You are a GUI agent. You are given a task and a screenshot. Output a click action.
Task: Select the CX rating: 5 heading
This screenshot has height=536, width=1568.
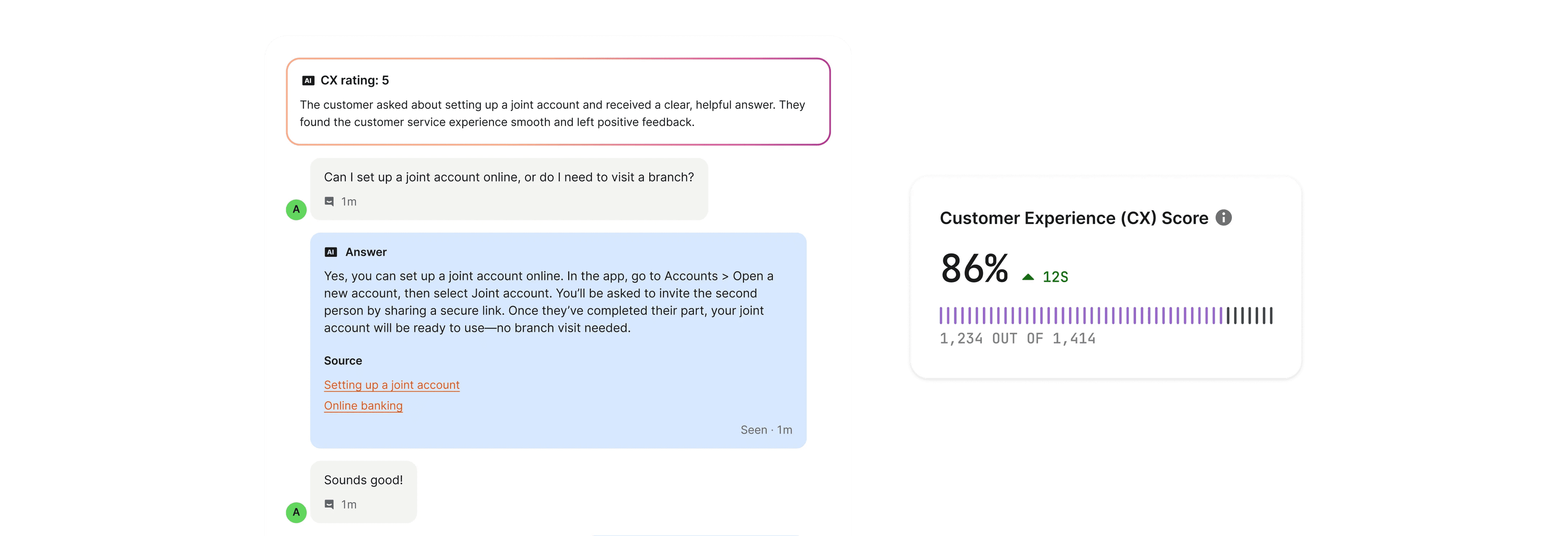(354, 80)
